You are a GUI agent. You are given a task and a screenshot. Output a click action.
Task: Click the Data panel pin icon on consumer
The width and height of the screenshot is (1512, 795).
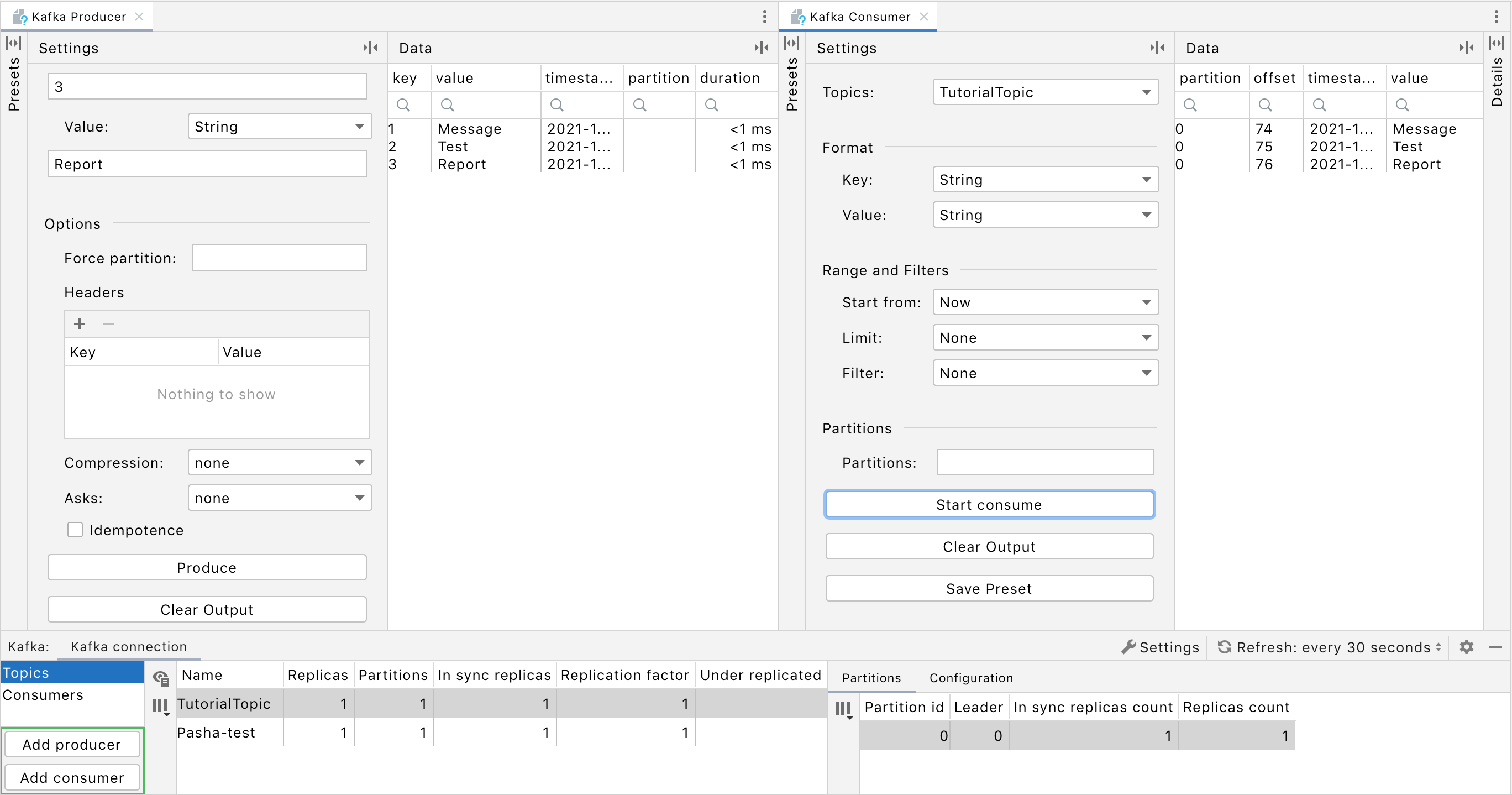1463,48
